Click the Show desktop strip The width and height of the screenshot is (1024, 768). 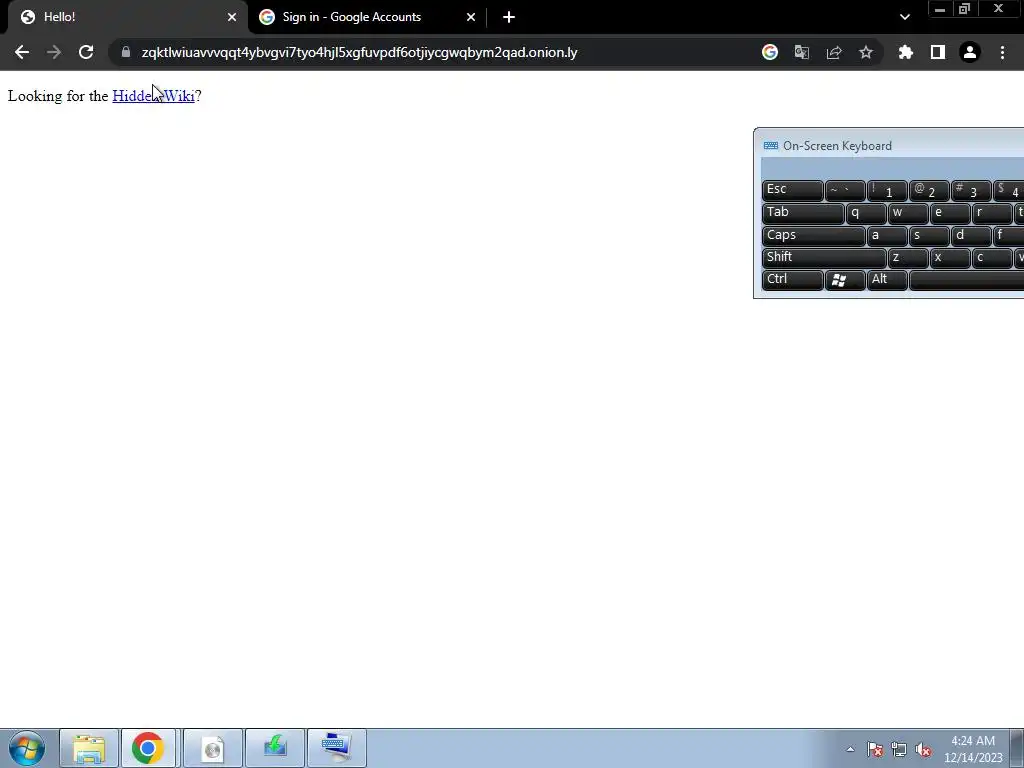(1017, 748)
